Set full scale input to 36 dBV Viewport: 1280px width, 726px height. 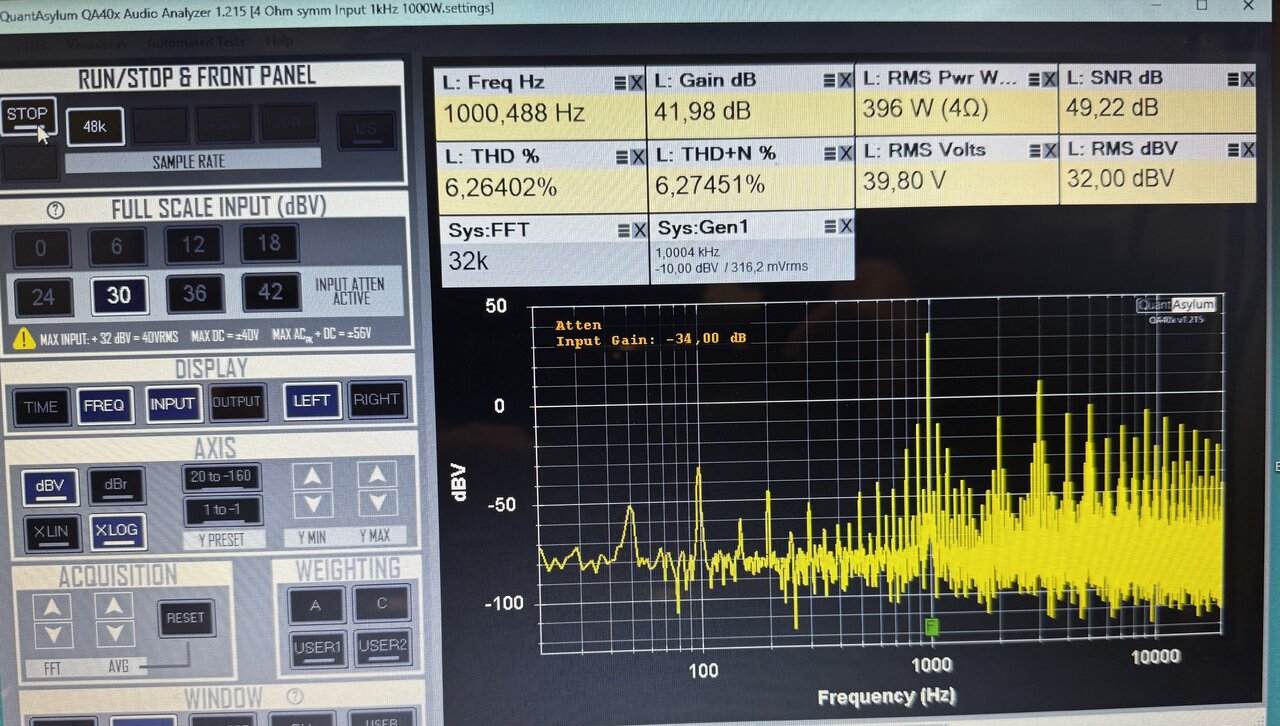[x=194, y=294]
